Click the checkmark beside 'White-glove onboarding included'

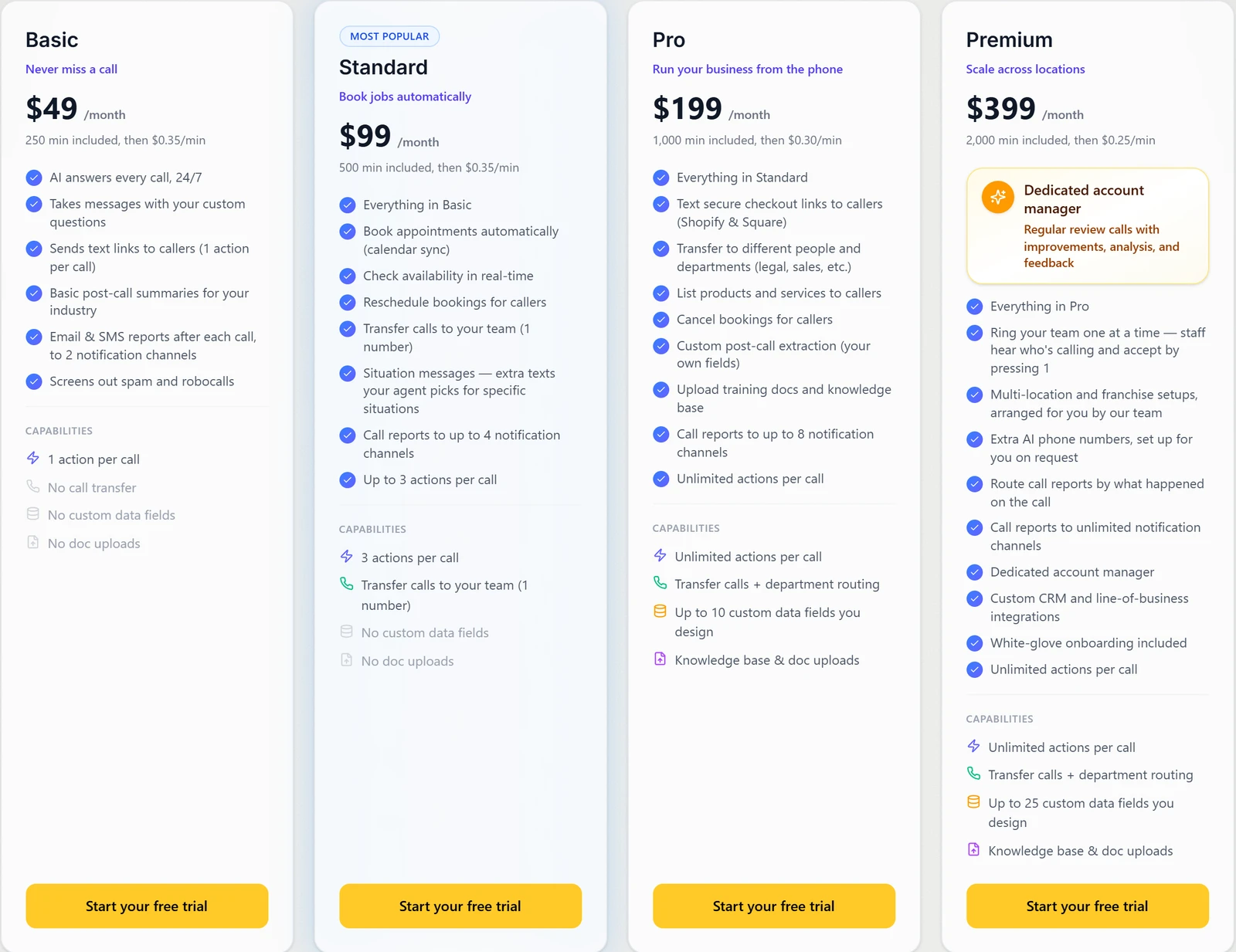975,643
